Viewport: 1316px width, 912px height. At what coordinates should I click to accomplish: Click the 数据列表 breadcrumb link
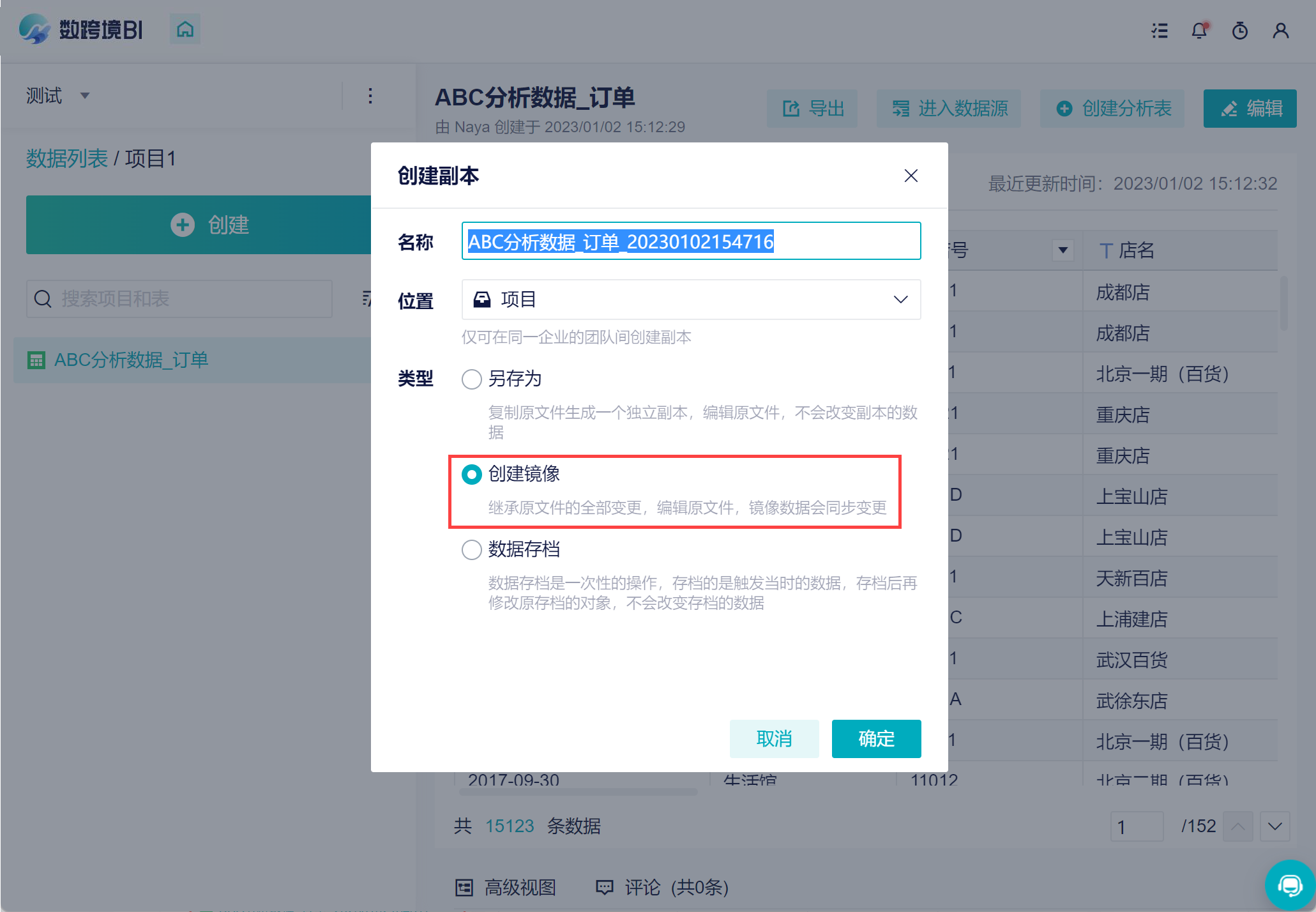pos(66,158)
